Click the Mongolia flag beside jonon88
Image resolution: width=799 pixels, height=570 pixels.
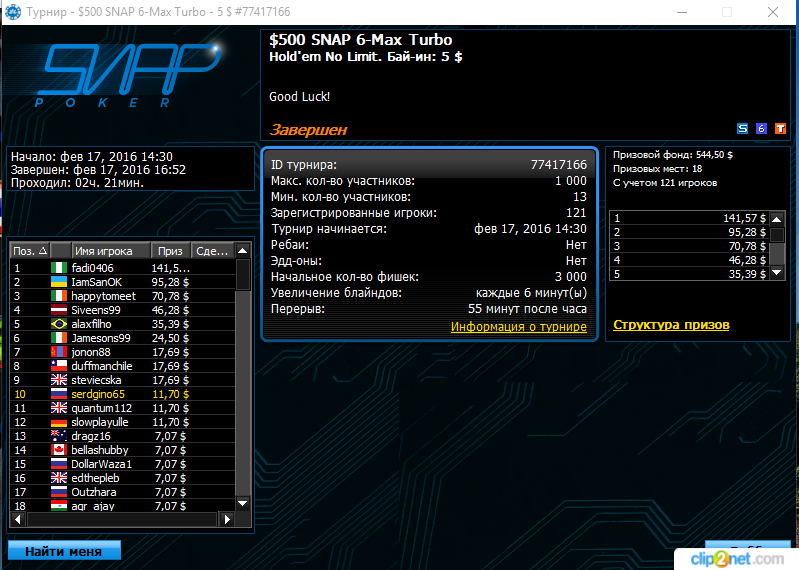click(59, 352)
